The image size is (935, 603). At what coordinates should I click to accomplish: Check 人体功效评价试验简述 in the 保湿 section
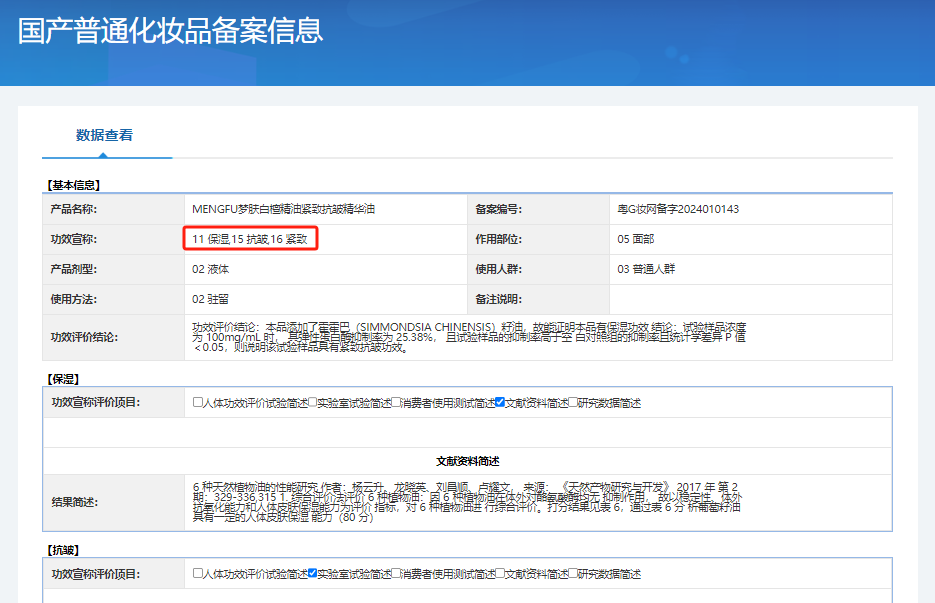(x=198, y=403)
